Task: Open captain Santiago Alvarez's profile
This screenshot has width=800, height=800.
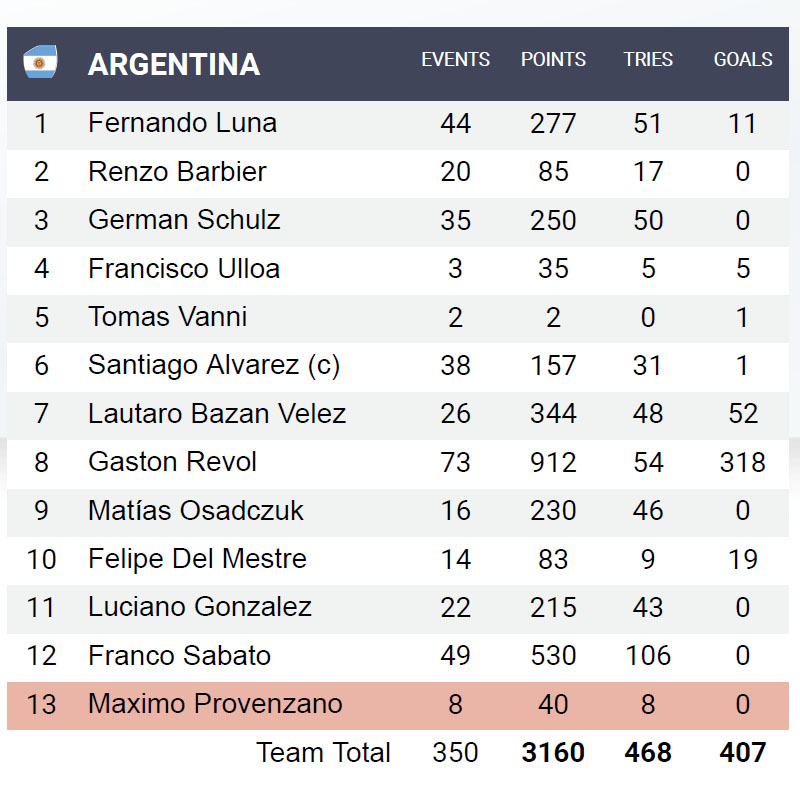Action: [x=214, y=365]
